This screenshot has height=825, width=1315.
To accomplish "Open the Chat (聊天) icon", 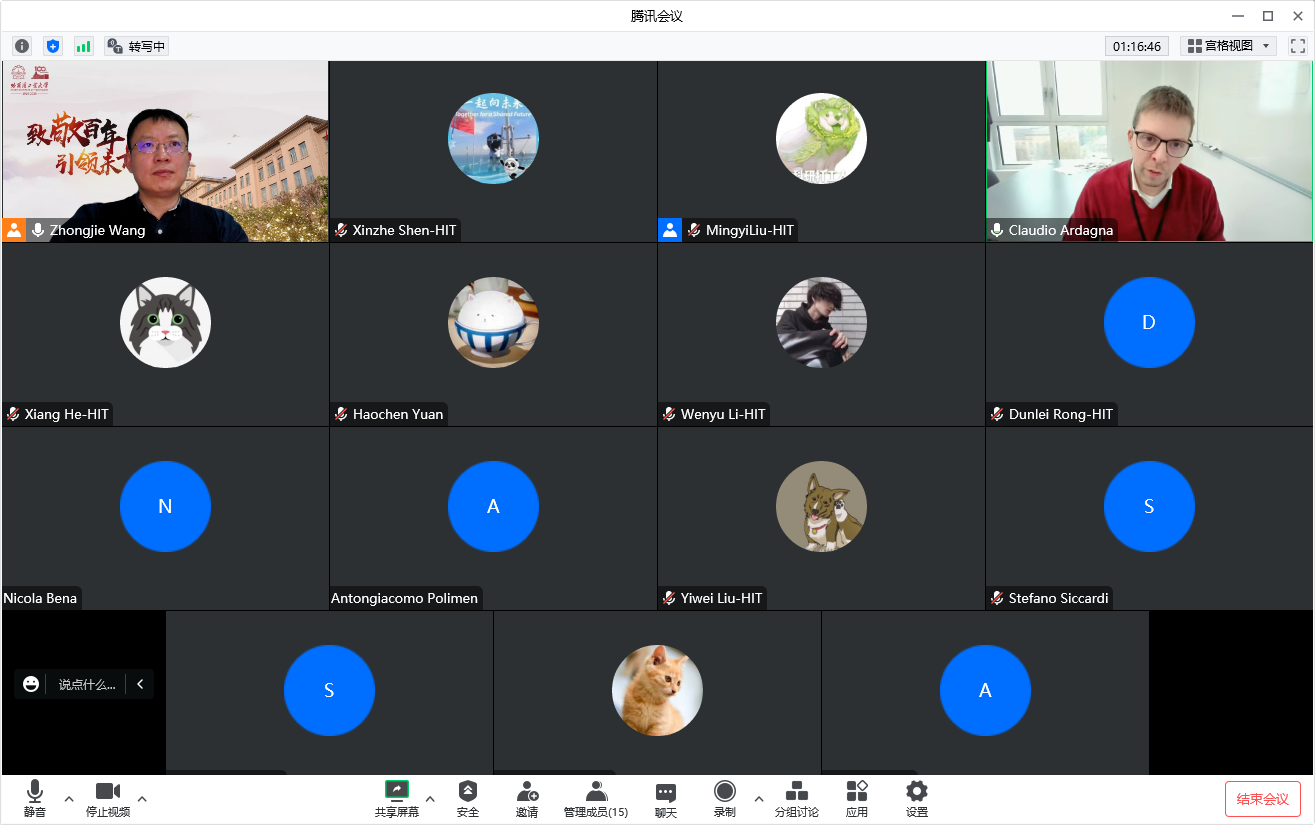I will tap(665, 798).
